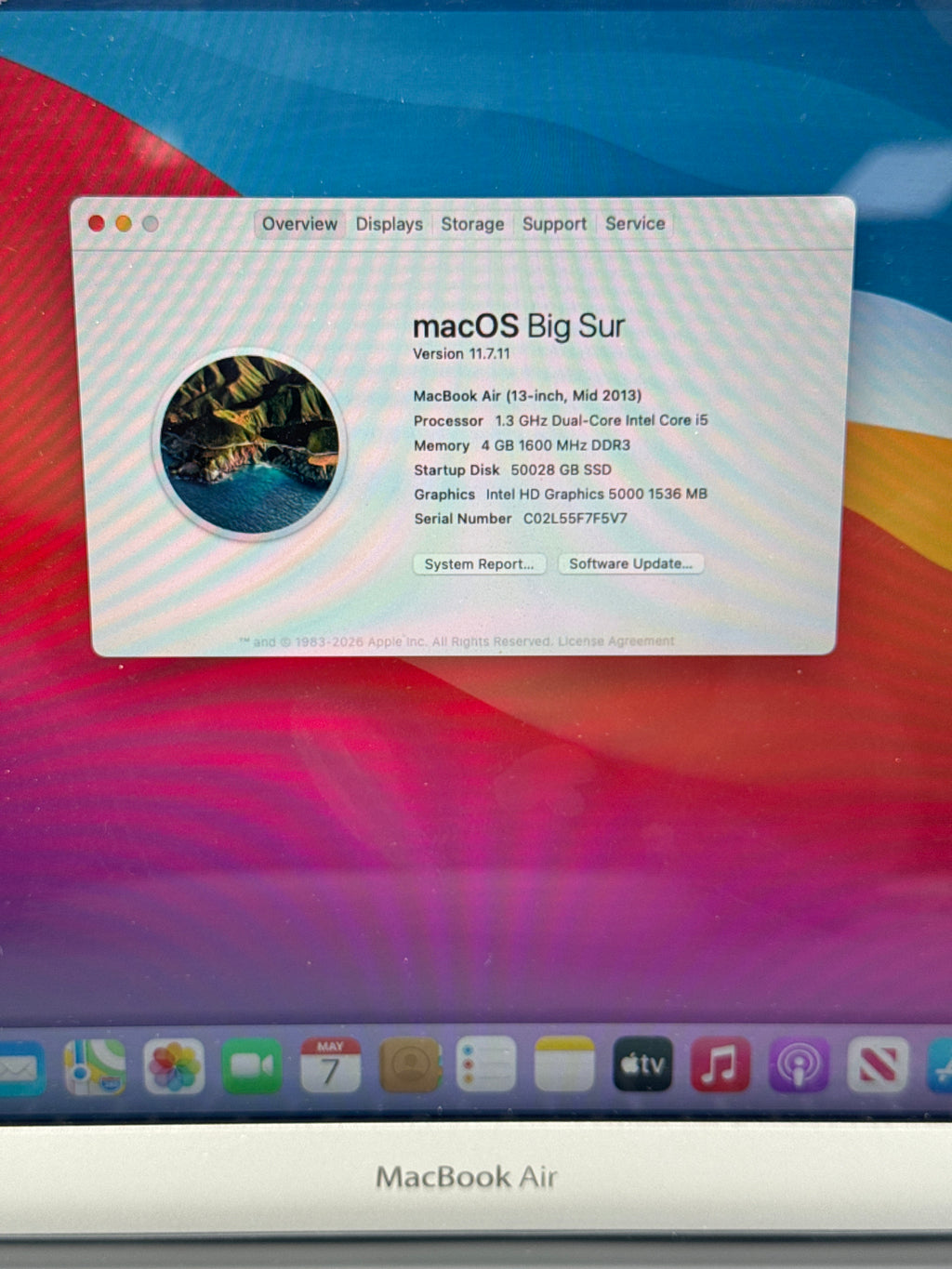
Task: Open Software Update
Action: click(630, 563)
